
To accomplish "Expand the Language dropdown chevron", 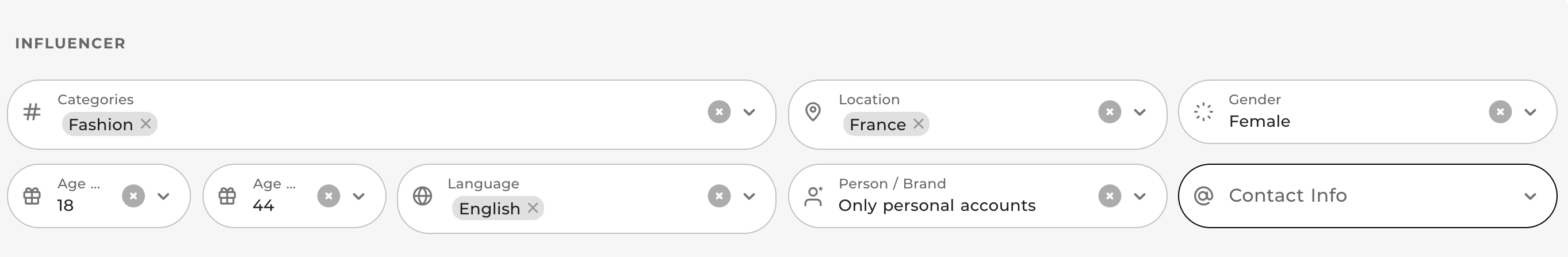I will [x=749, y=196].
